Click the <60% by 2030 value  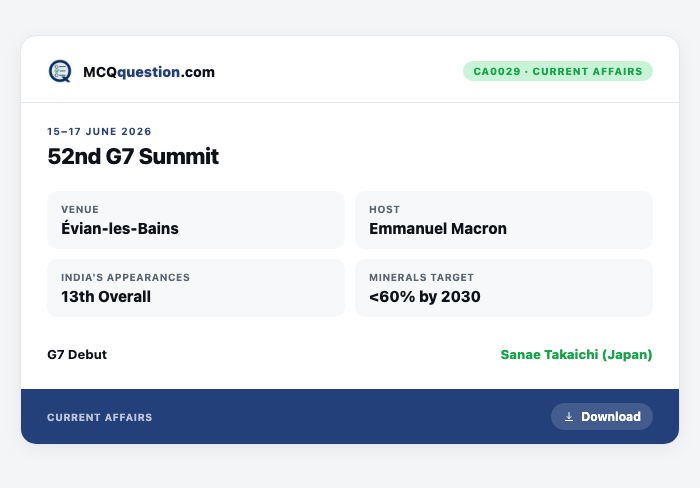425,296
